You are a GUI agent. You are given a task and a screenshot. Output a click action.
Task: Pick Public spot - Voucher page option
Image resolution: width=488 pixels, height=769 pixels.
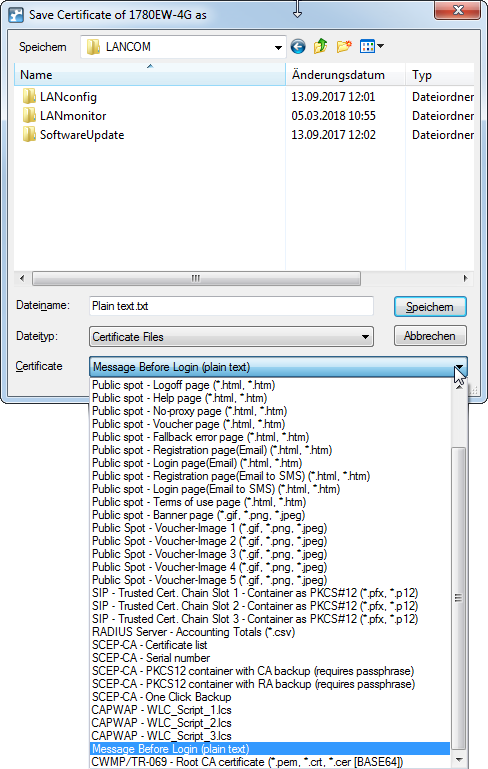click(x=188, y=424)
